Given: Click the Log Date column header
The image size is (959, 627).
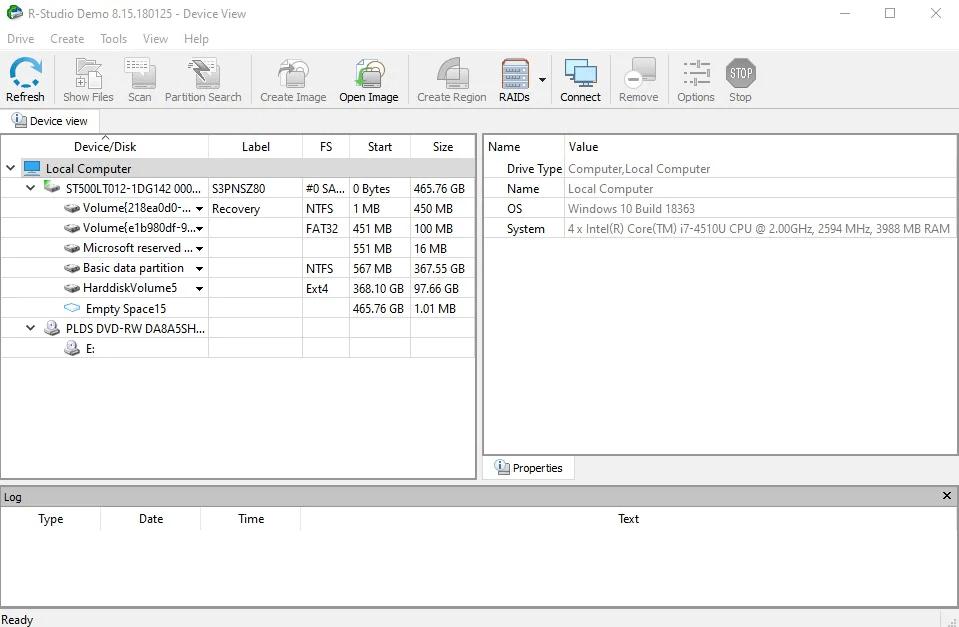Looking at the screenshot, I should (x=150, y=519).
